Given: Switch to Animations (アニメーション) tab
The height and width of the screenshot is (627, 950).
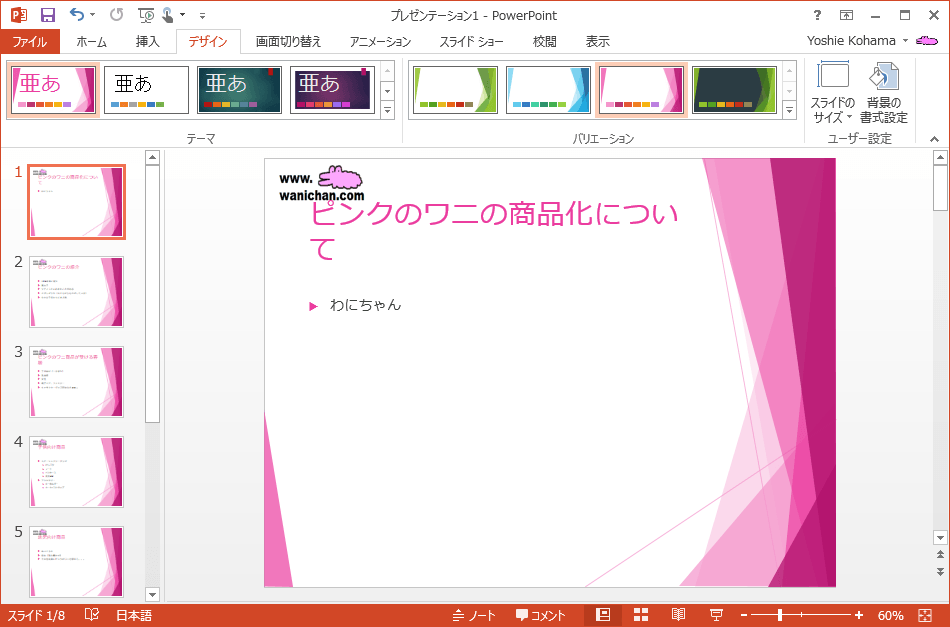Looking at the screenshot, I should 380,41.
